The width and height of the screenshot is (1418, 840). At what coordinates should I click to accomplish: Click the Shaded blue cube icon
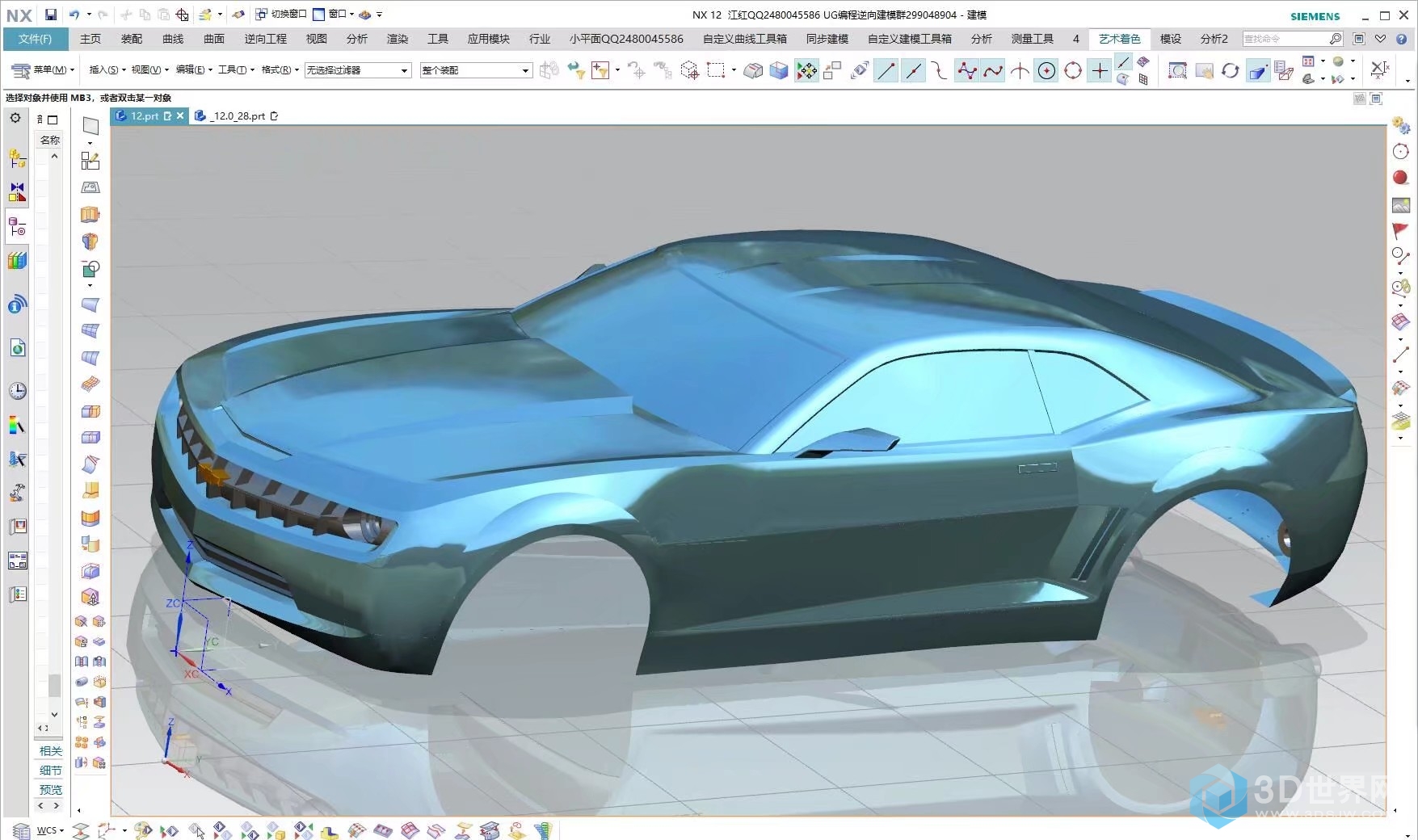point(778,71)
